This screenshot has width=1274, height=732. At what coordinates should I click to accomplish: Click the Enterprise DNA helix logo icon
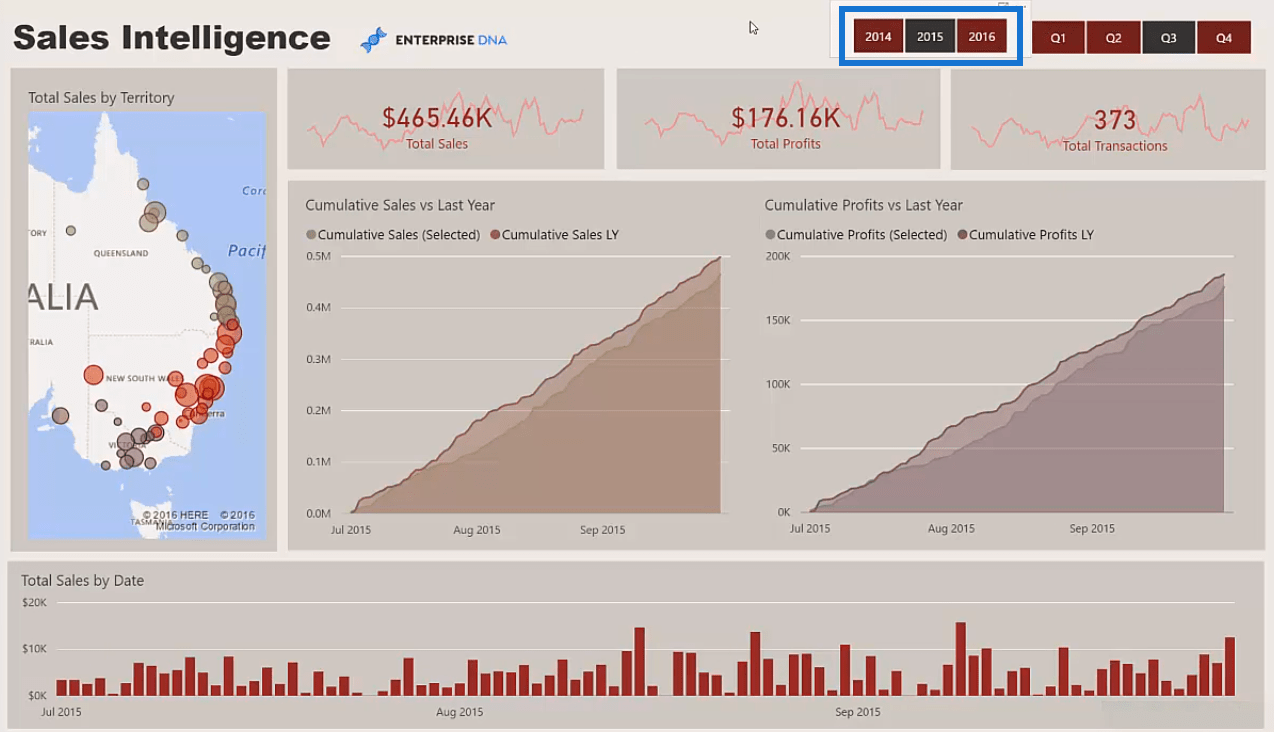coord(373,40)
